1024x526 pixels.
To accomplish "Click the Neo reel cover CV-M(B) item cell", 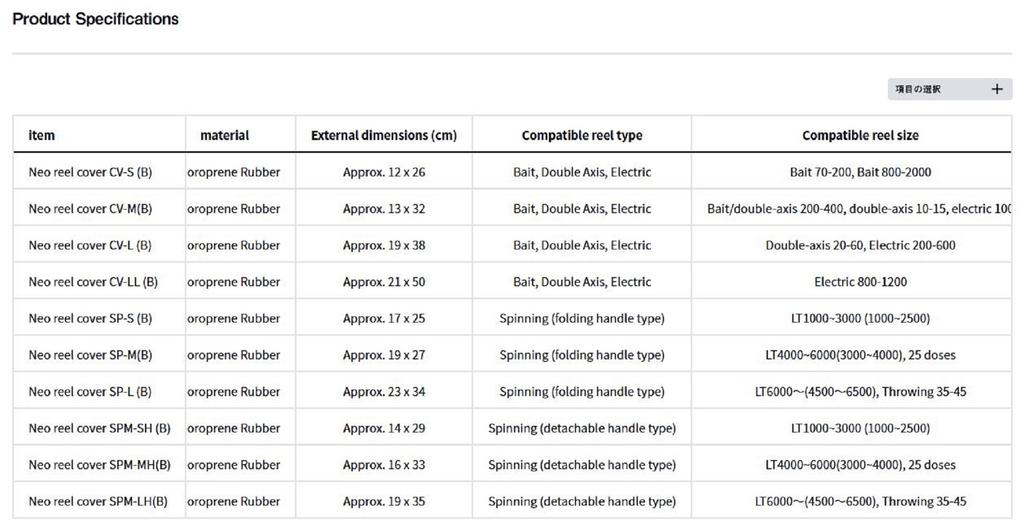I will tap(90, 209).
